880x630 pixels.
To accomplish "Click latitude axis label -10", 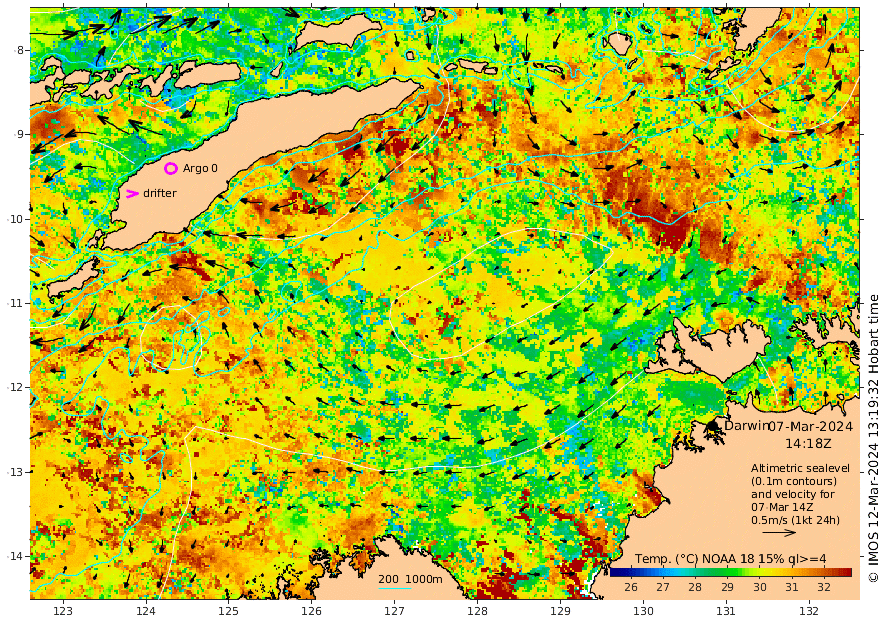I will [15, 219].
